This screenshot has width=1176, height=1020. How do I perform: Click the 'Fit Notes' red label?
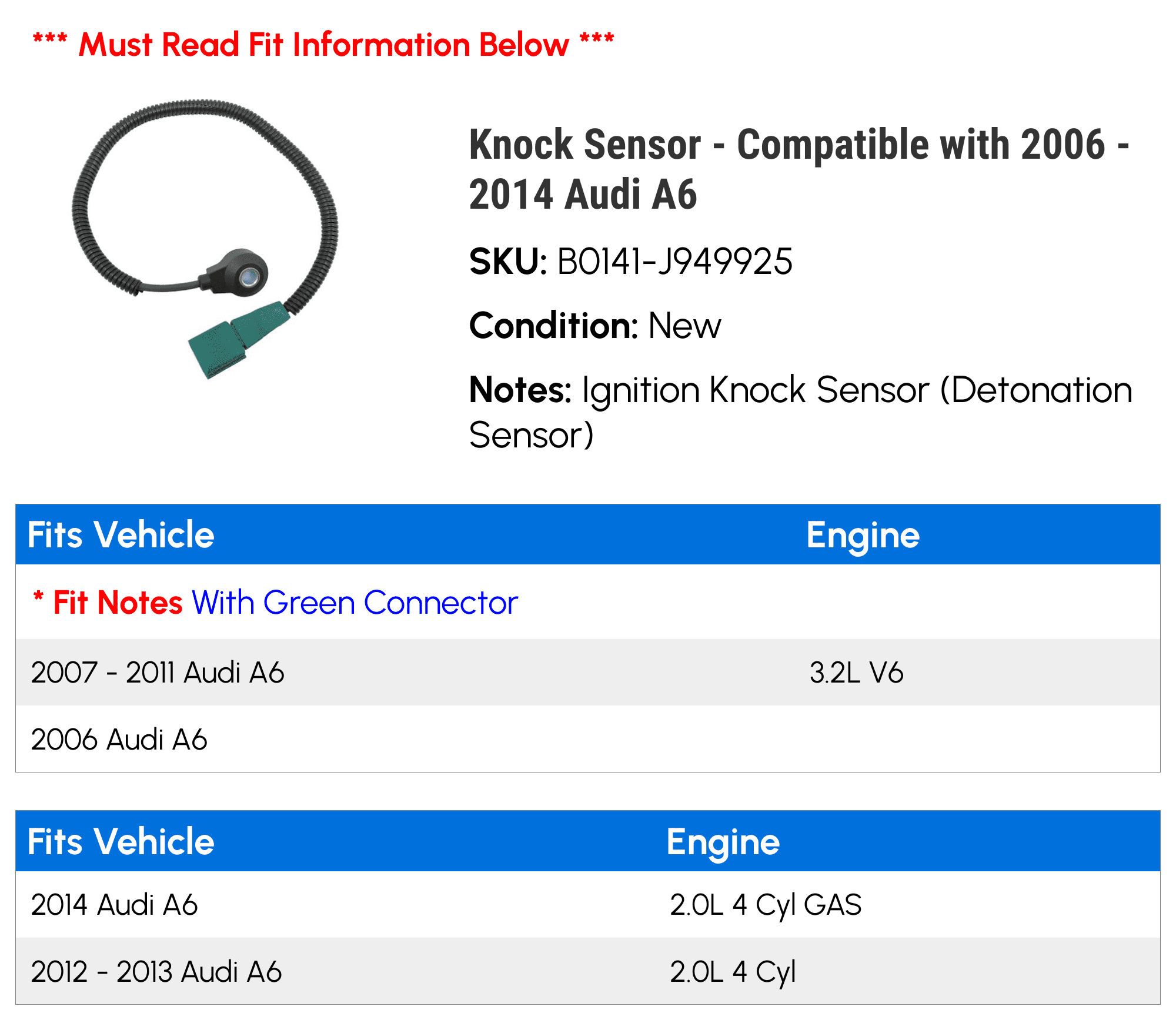(x=118, y=603)
